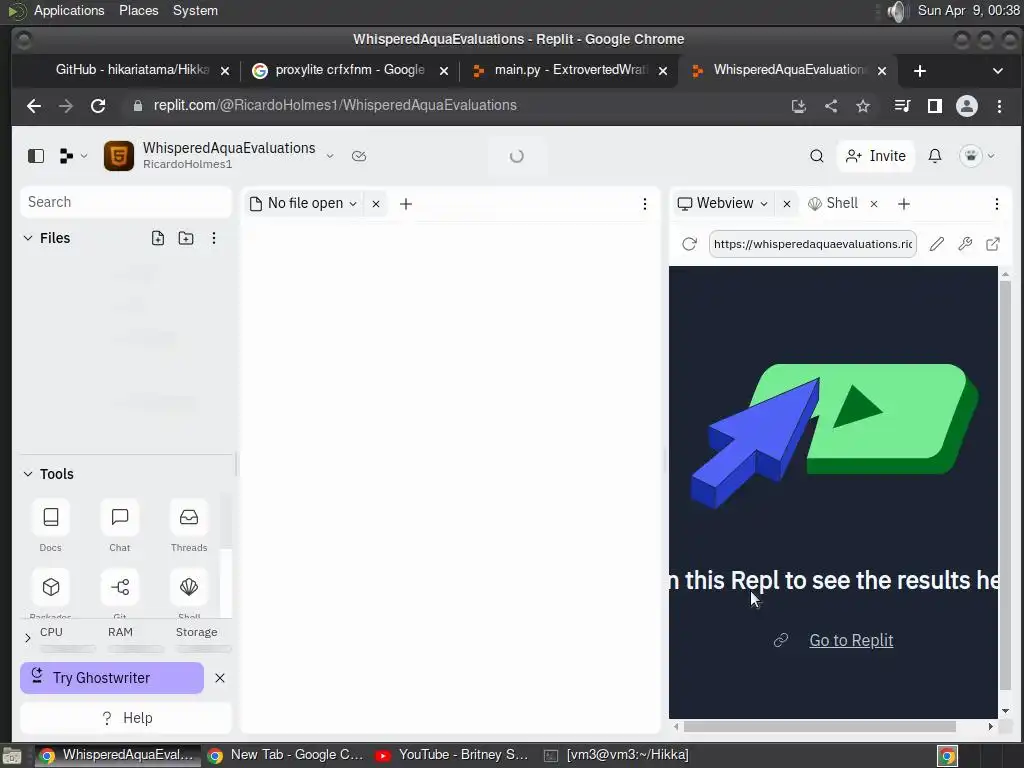Switch to the GitHub hikariatama Chrome tab
The image size is (1024, 768).
click(x=131, y=70)
